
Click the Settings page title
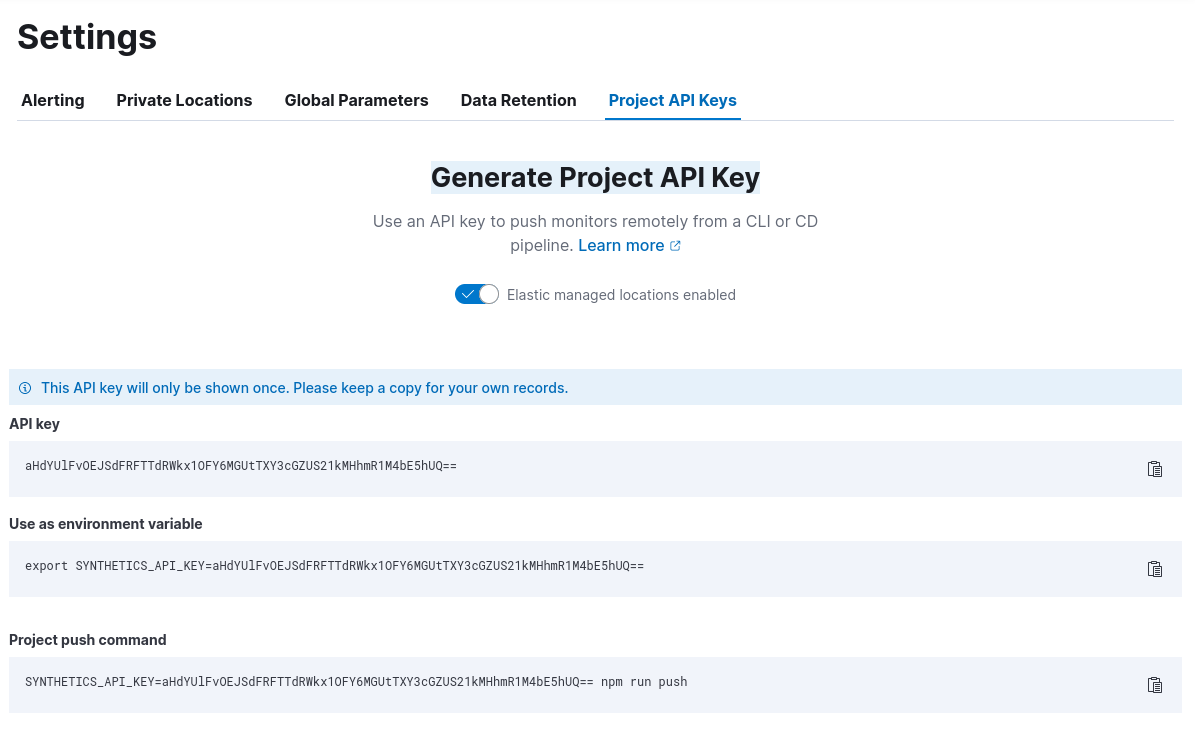tap(87, 37)
